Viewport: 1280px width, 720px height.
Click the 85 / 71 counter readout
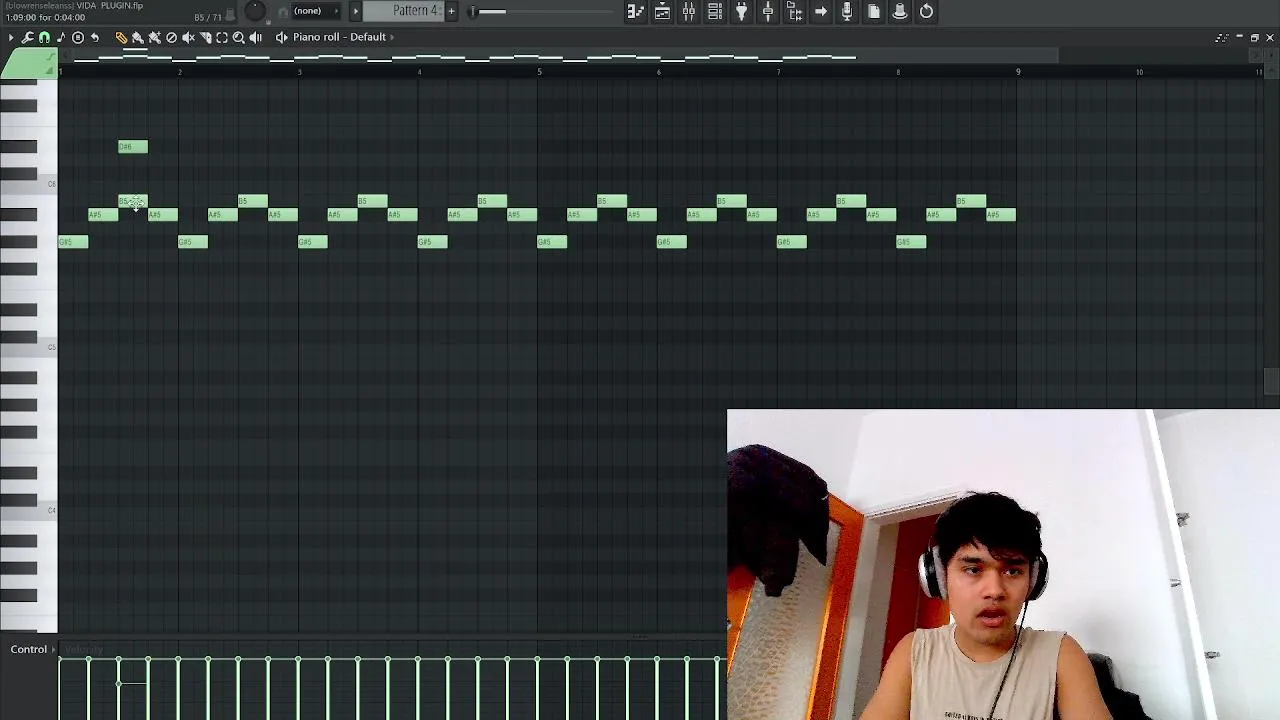208,17
